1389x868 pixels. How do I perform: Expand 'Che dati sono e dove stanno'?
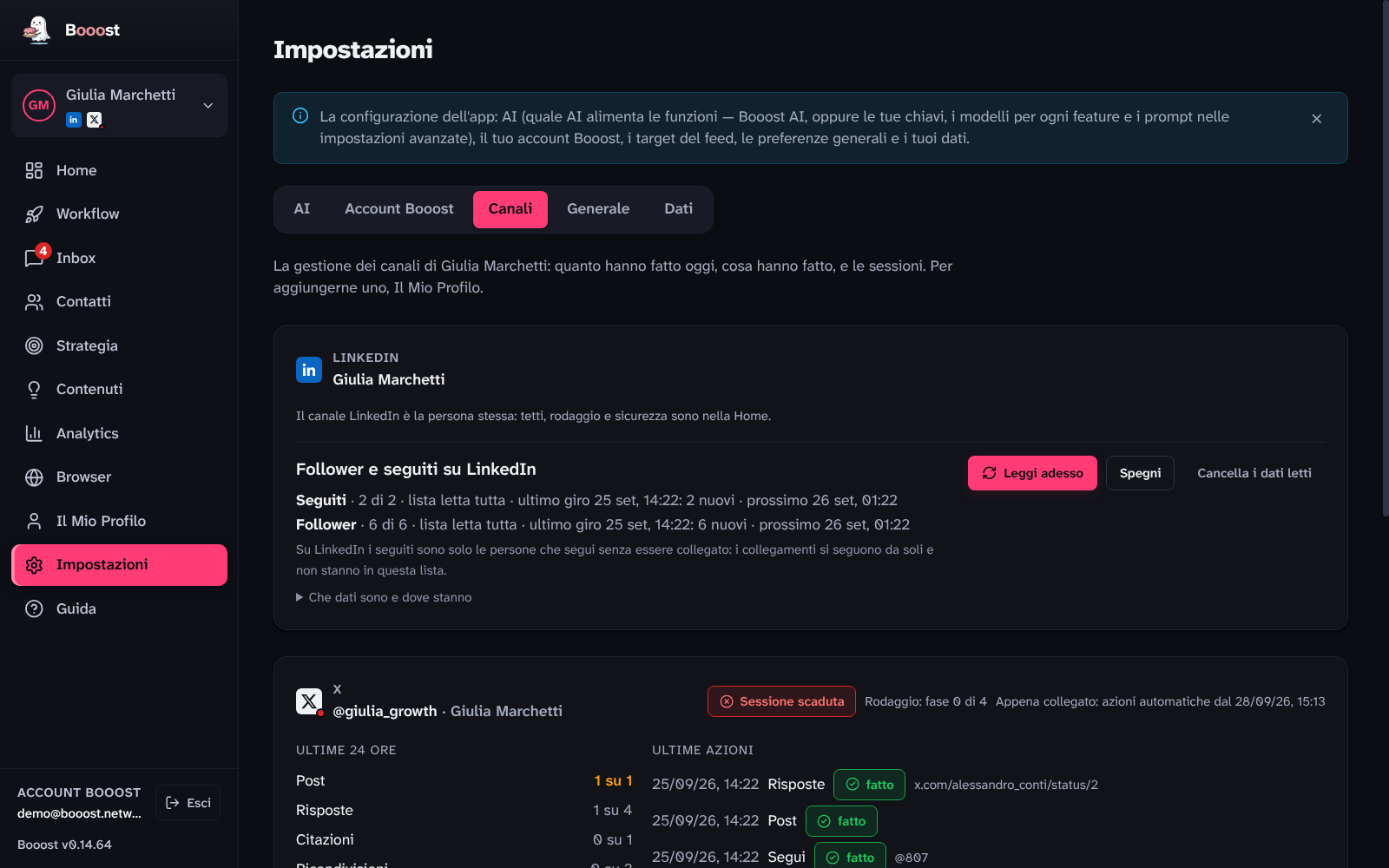[x=384, y=597]
